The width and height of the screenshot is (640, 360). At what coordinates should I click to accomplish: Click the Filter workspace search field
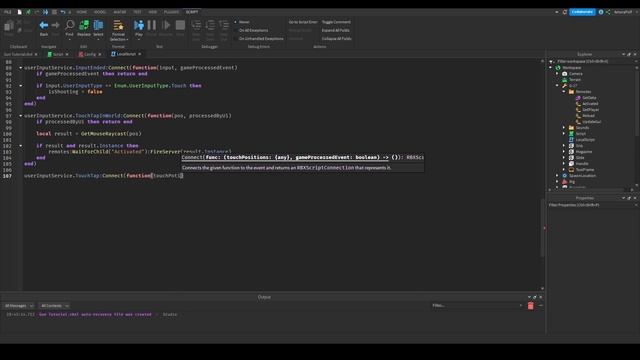coord(592,61)
